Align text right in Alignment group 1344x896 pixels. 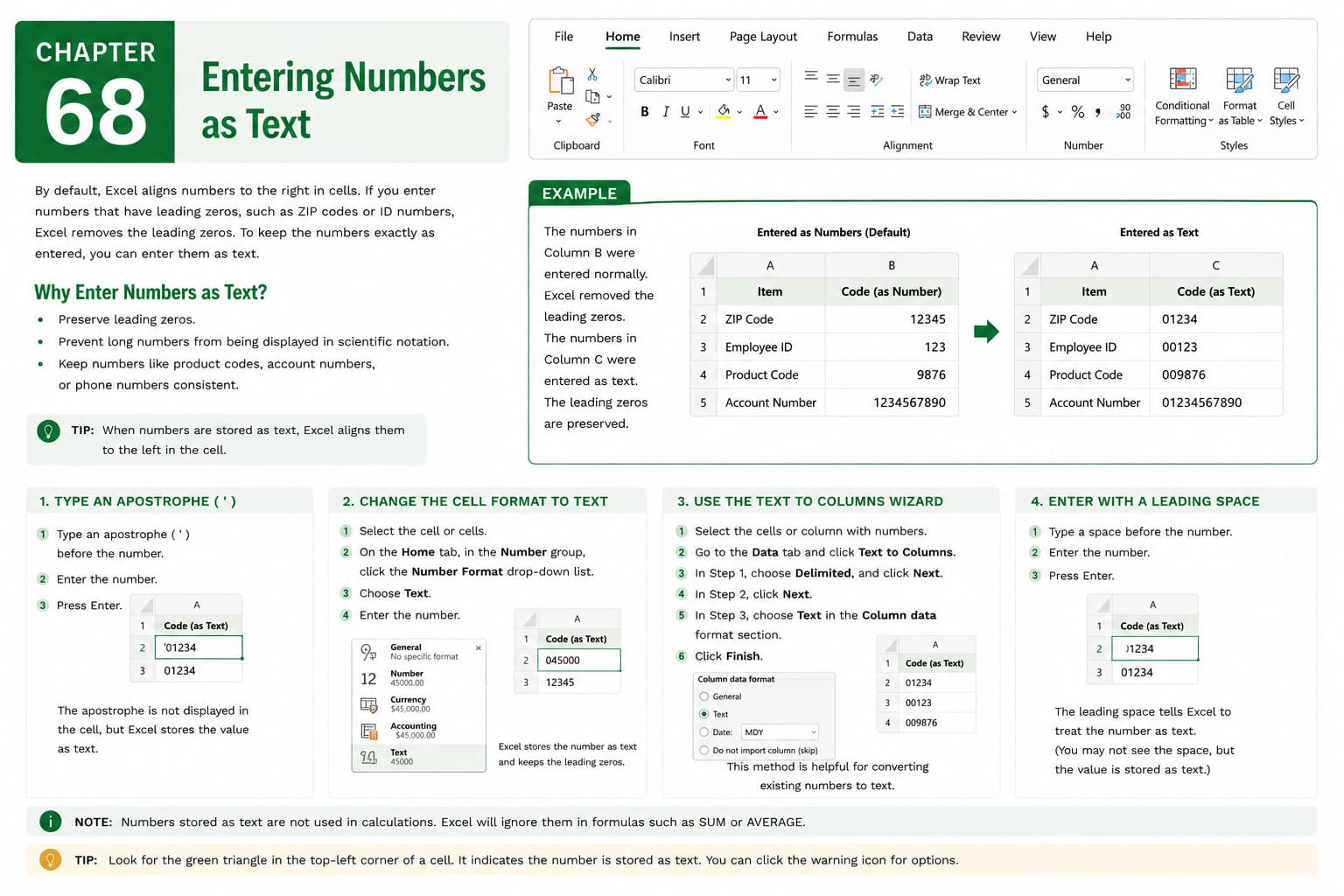click(854, 111)
